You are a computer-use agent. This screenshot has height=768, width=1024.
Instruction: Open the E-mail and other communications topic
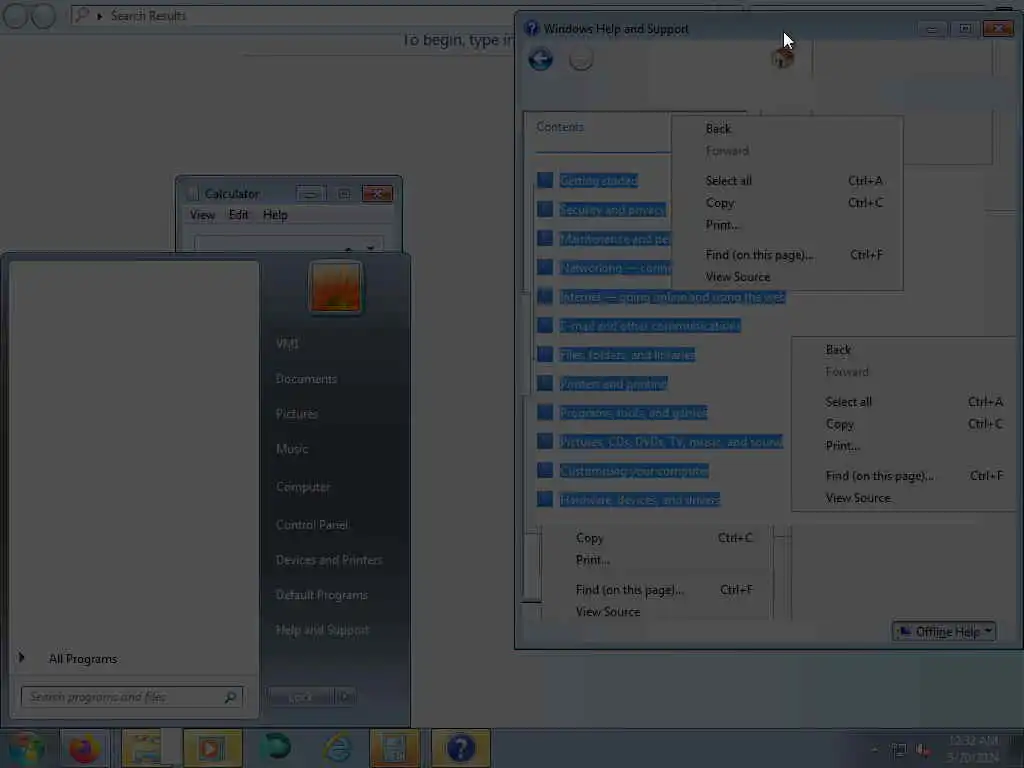(x=650, y=325)
